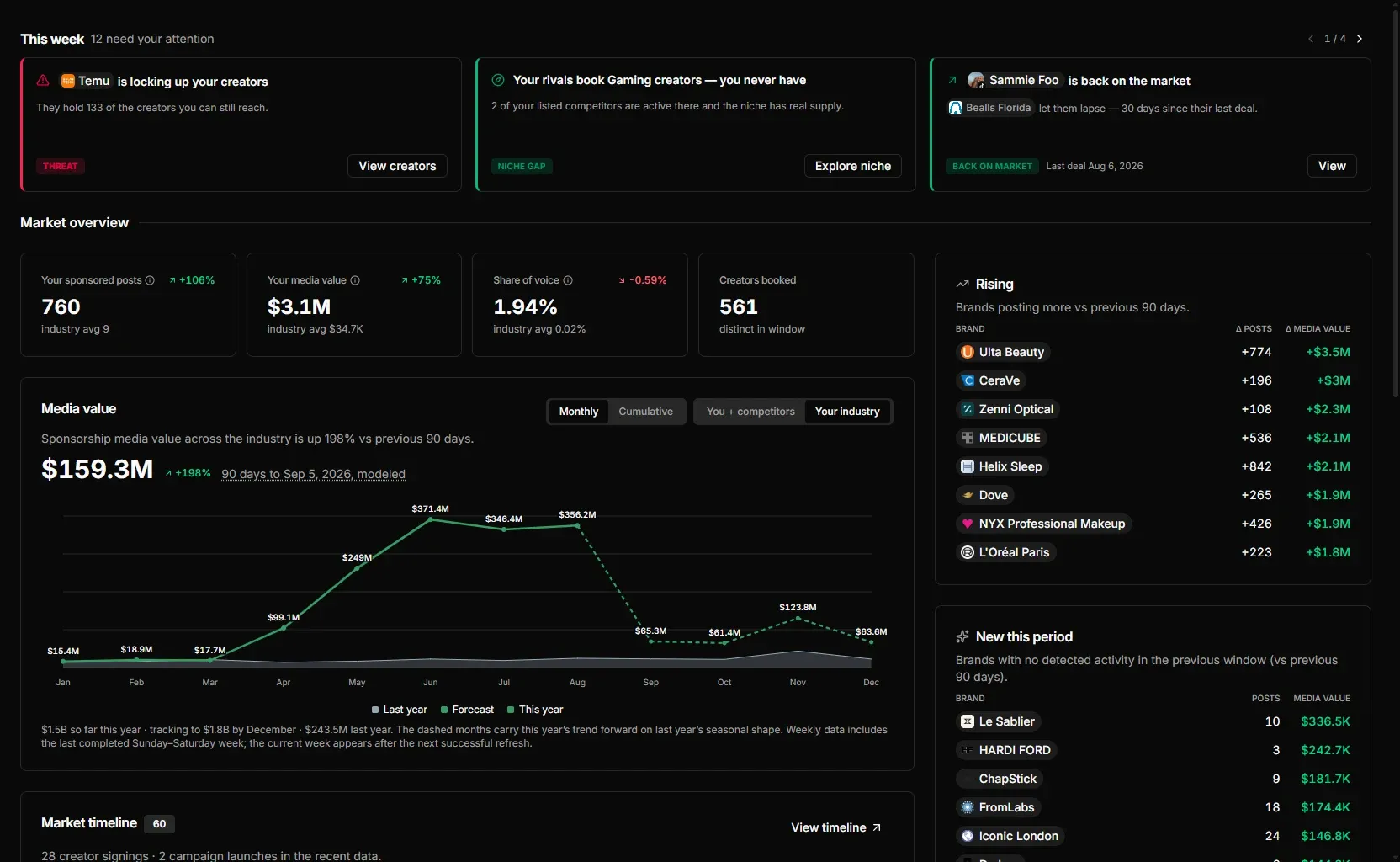Click the THREAT tag

tap(61, 167)
